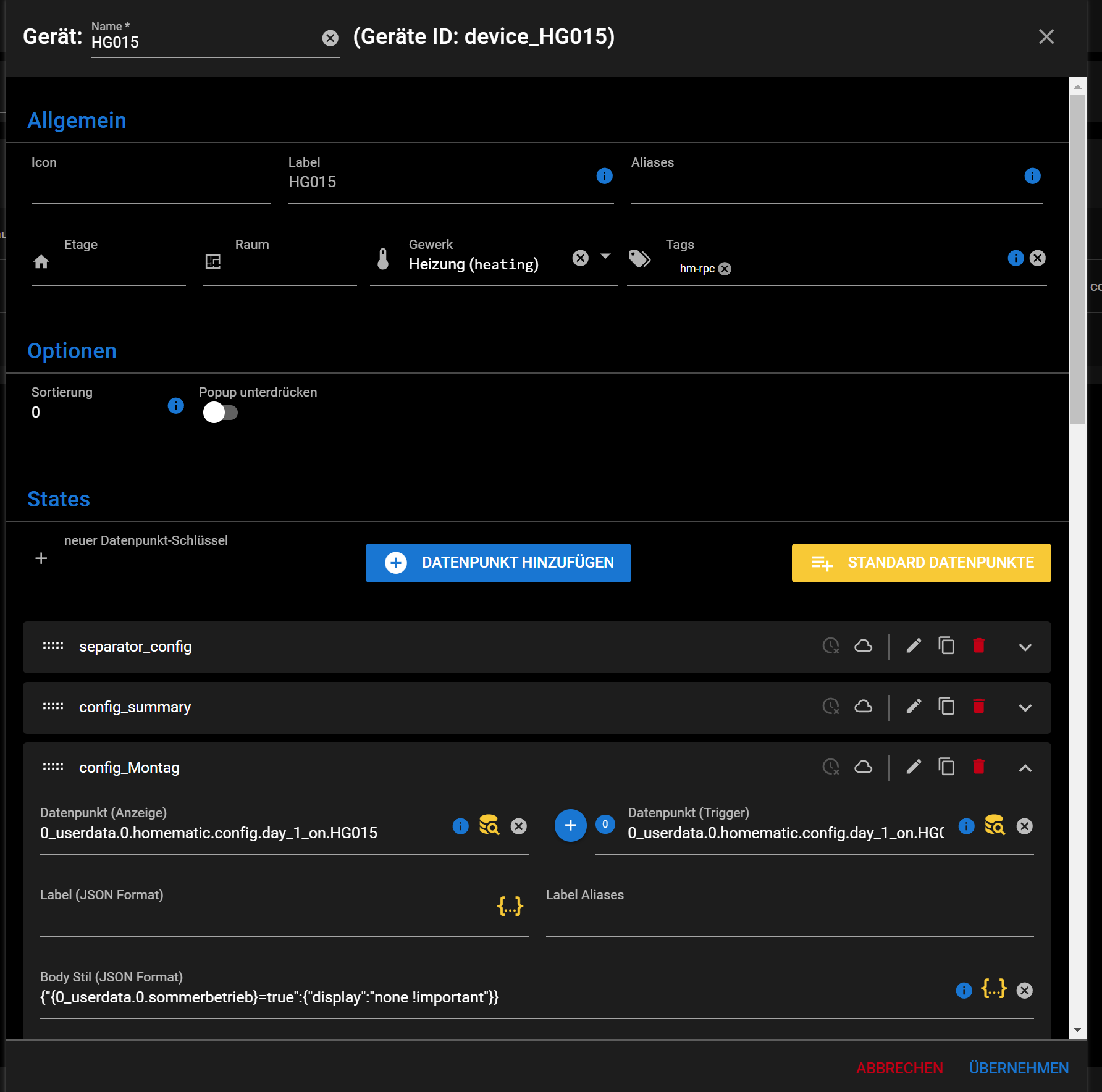Copy the config_summary state

coord(946,707)
